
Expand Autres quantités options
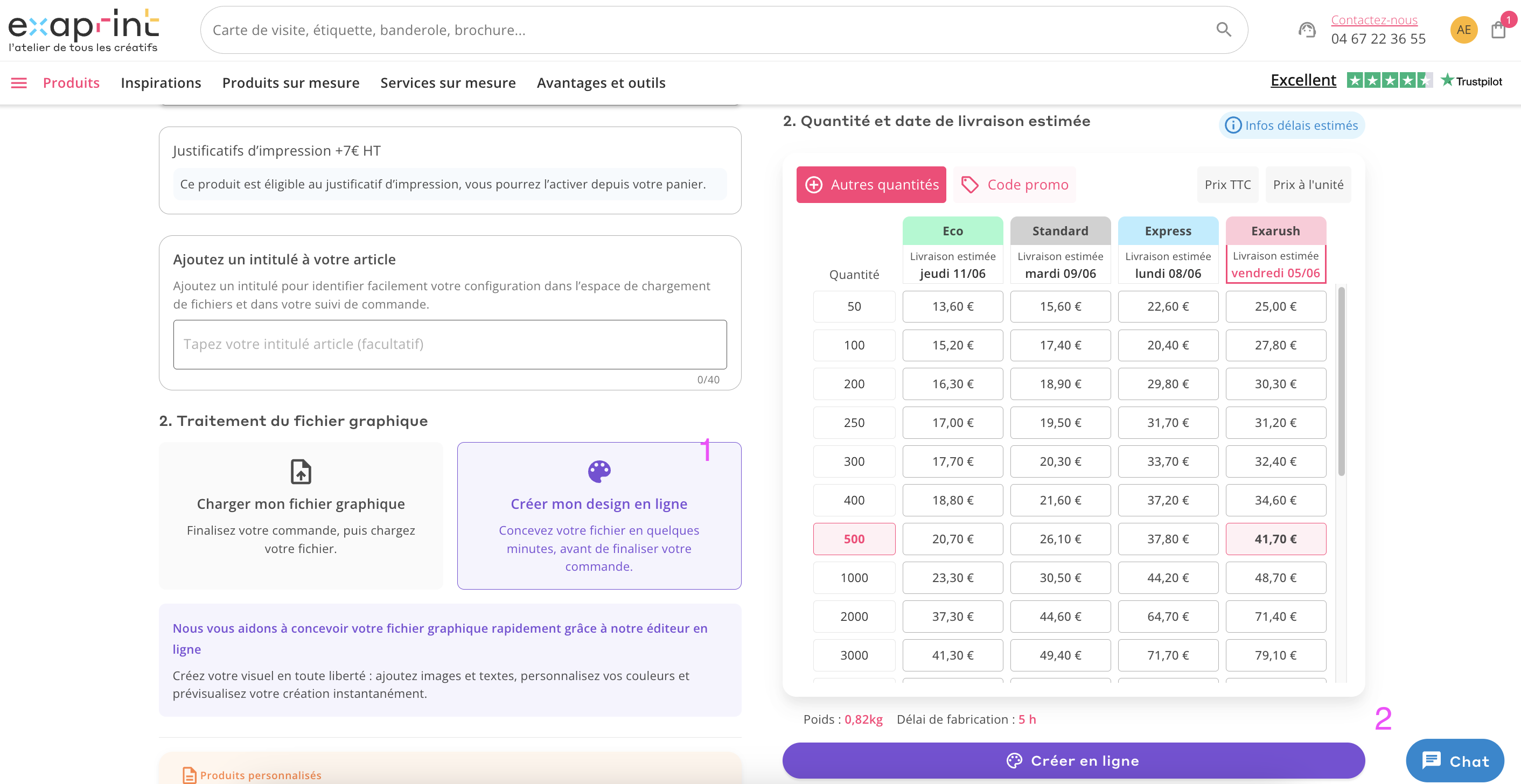(871, 185)
